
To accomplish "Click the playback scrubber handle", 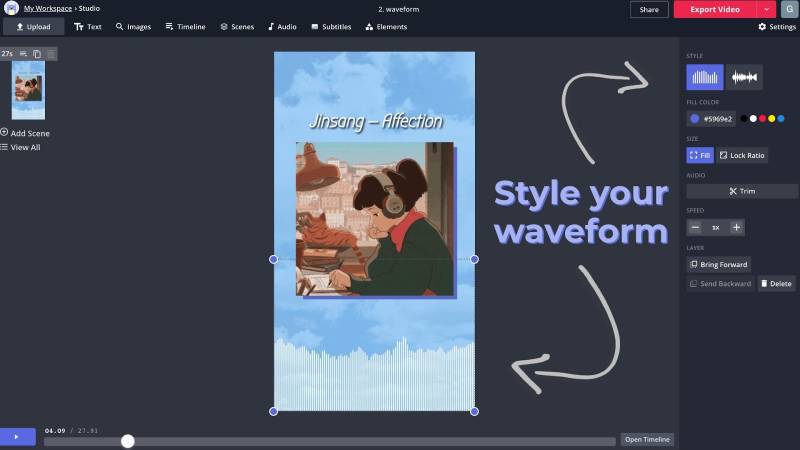I will pos(128,441).
